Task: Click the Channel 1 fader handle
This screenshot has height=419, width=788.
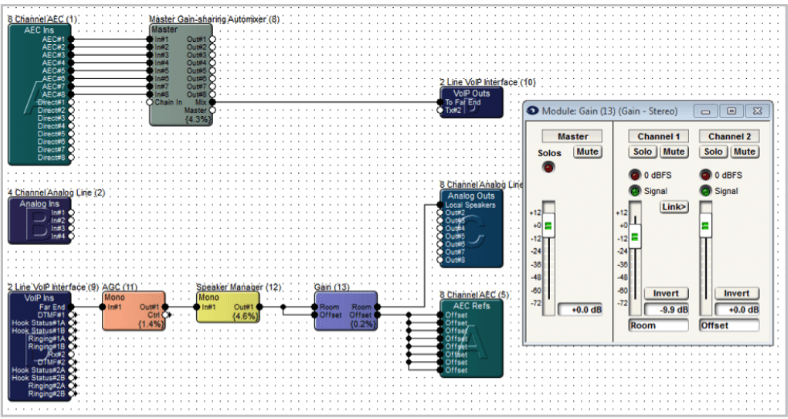Action: [x=635, y=237]
